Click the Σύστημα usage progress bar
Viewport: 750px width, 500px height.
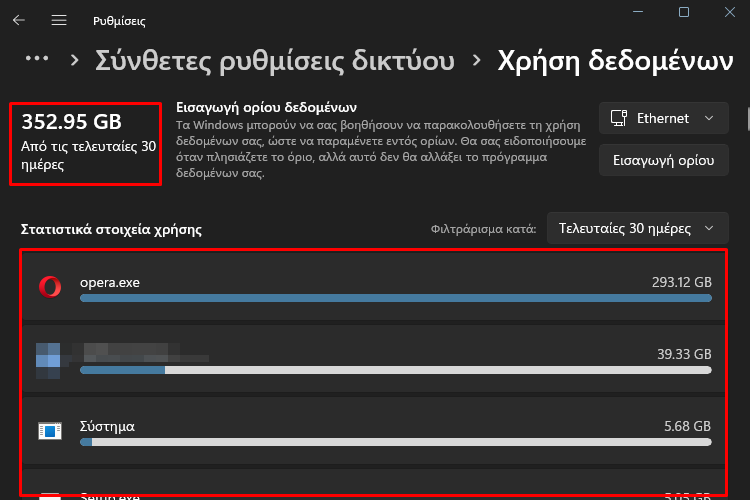coord(396,442)
